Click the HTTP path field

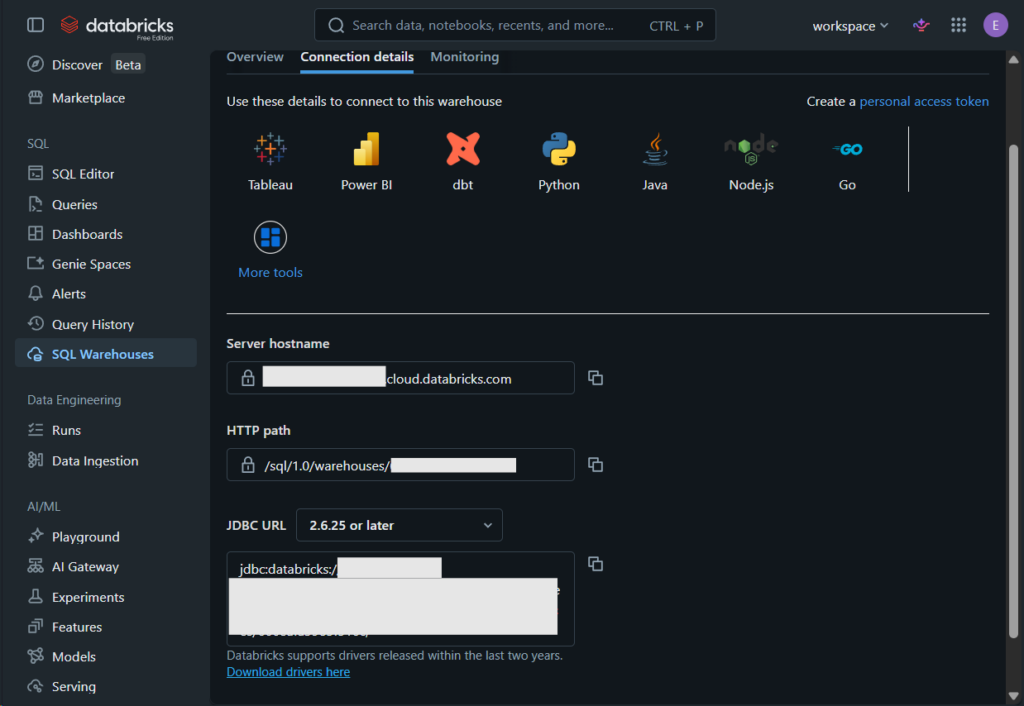(400, 464)
